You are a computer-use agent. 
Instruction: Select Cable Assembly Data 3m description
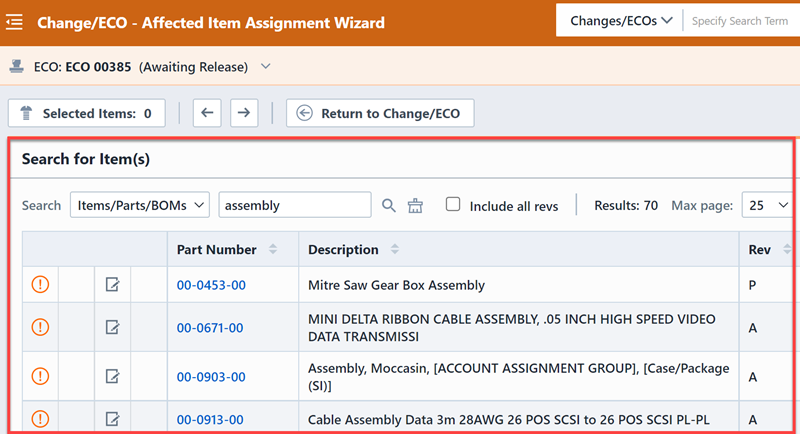point(509,419)
